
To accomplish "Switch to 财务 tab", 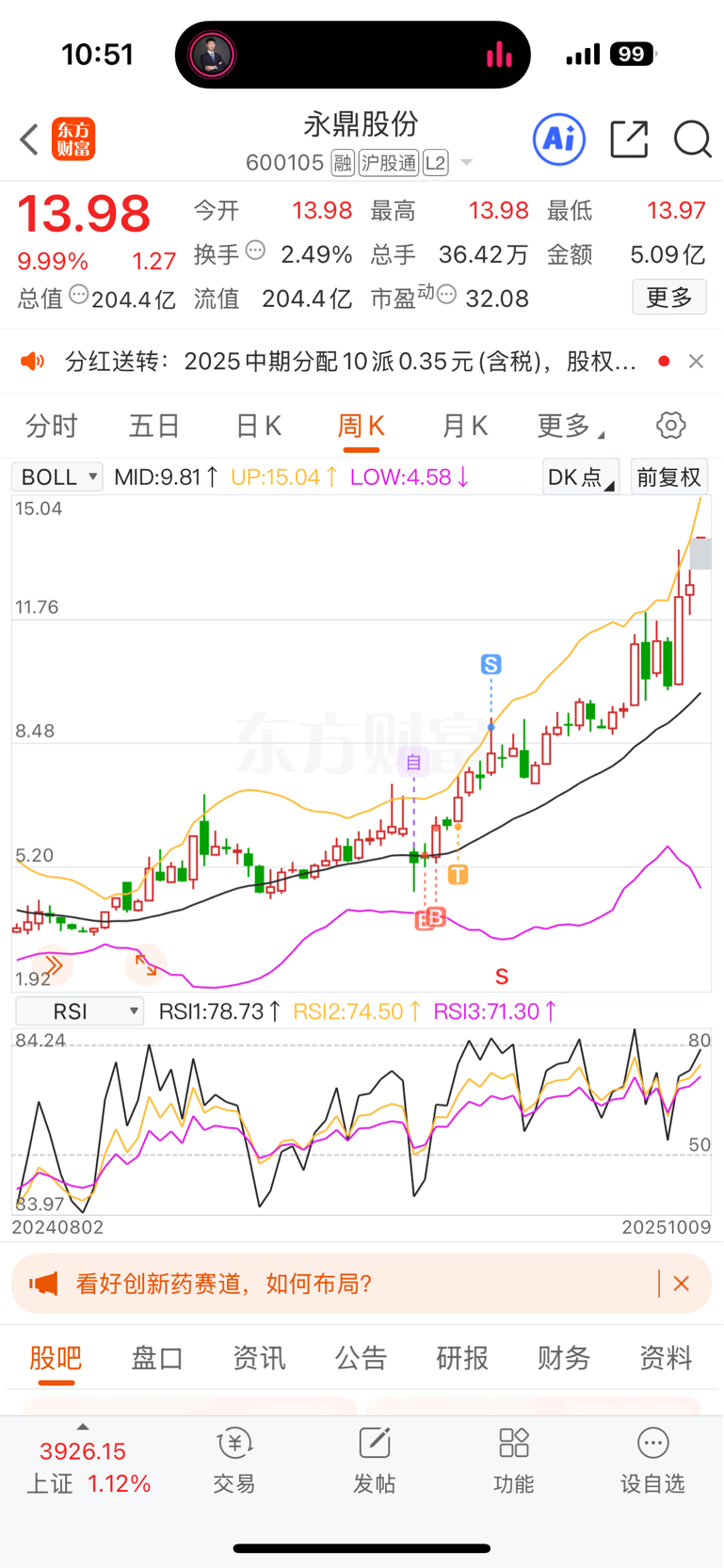I will pos(564,1358).
